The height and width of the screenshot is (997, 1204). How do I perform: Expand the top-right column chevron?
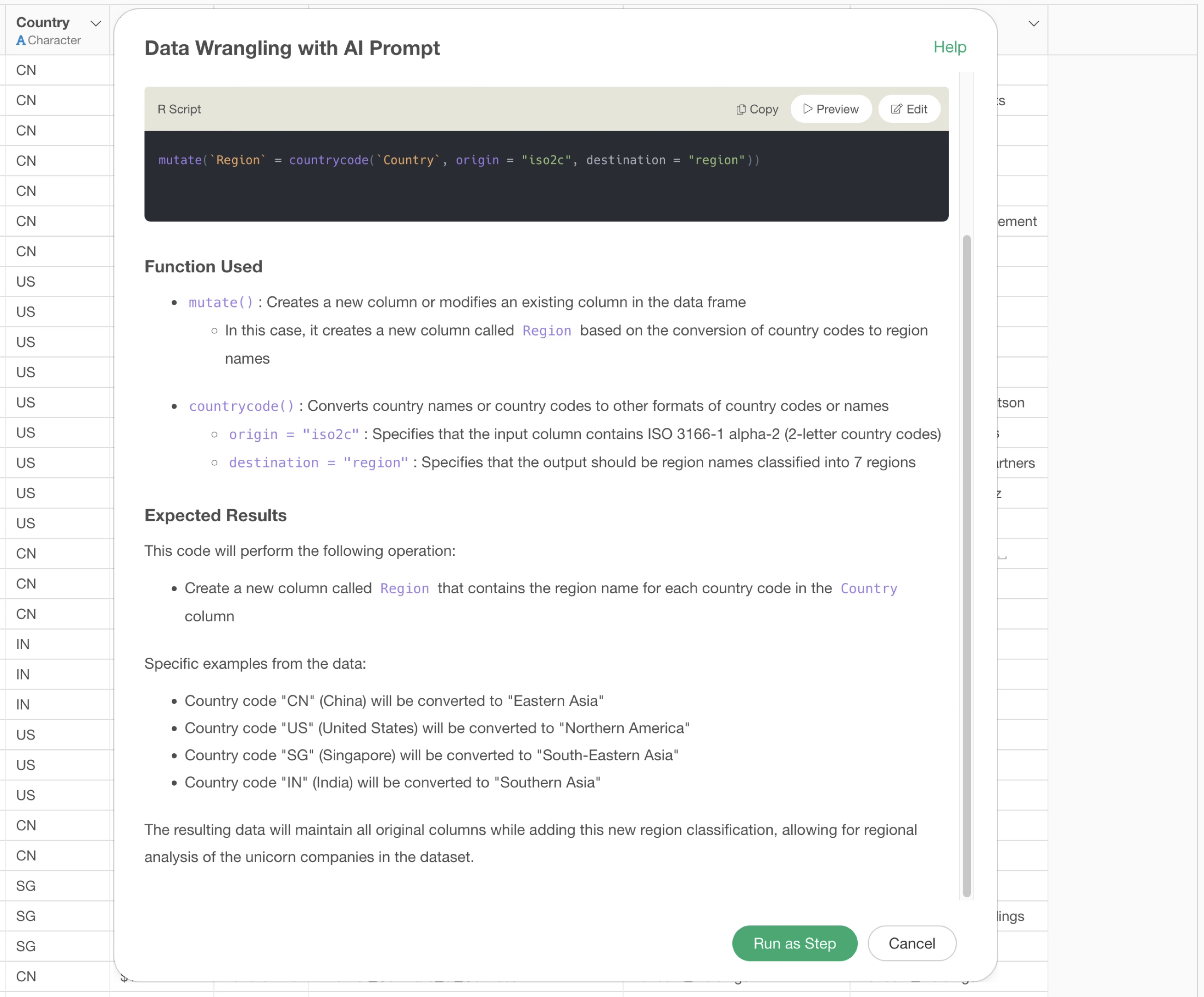(1033, 24)
